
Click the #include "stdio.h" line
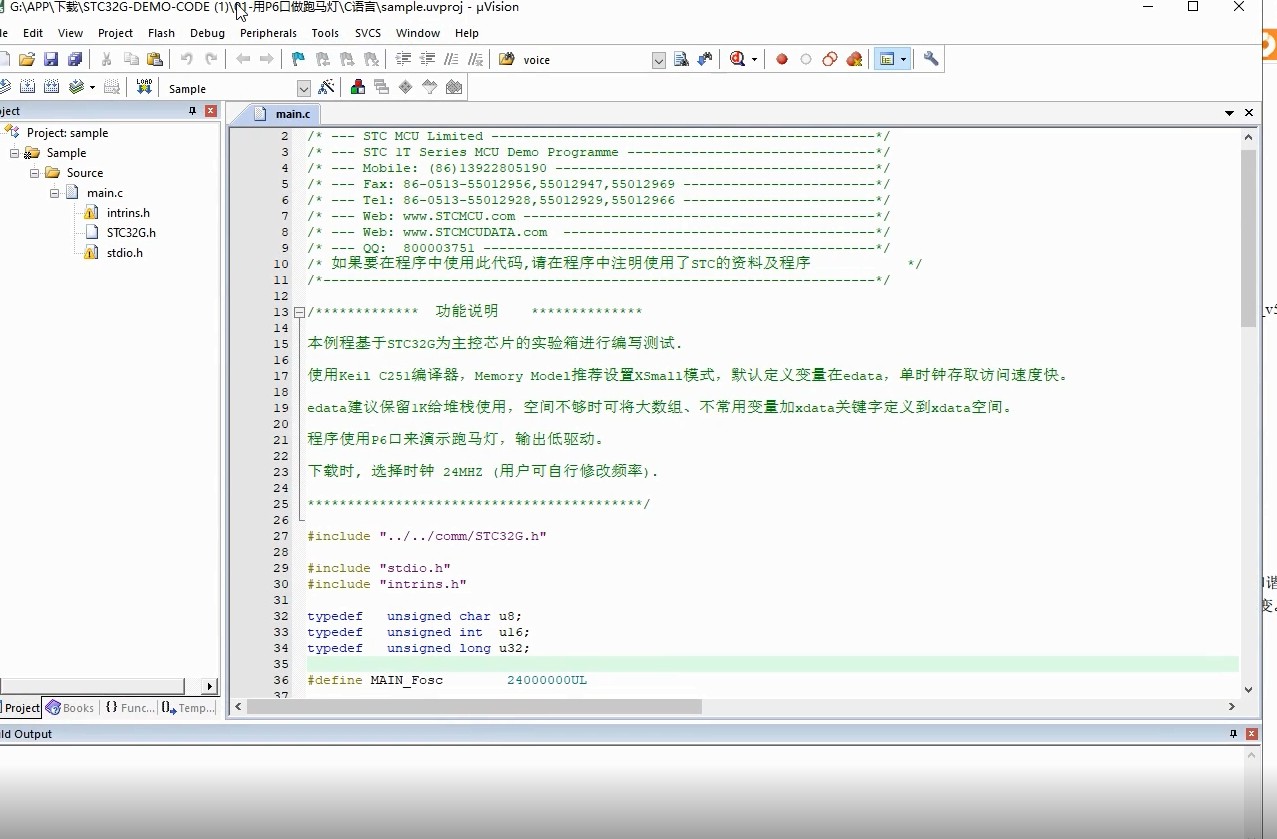(379, 568)
